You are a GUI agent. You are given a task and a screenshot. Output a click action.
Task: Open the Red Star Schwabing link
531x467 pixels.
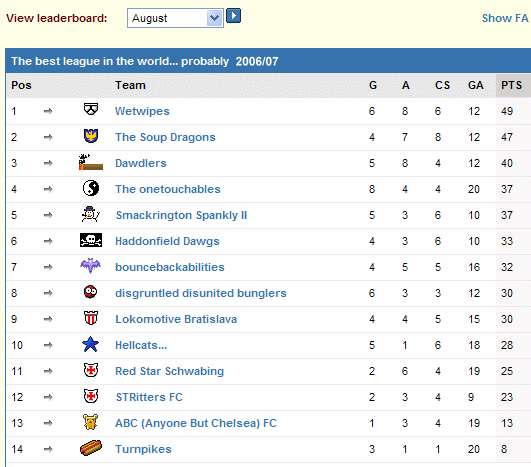170,371
